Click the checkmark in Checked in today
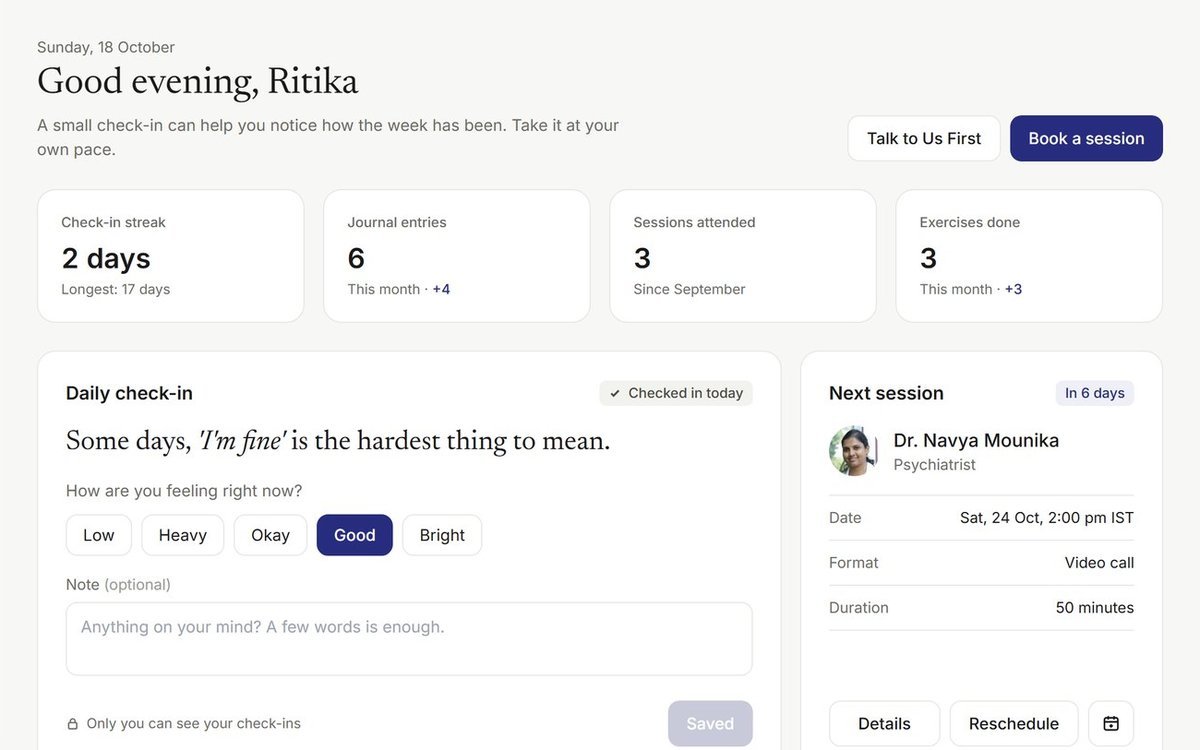 tap(615, 394)
